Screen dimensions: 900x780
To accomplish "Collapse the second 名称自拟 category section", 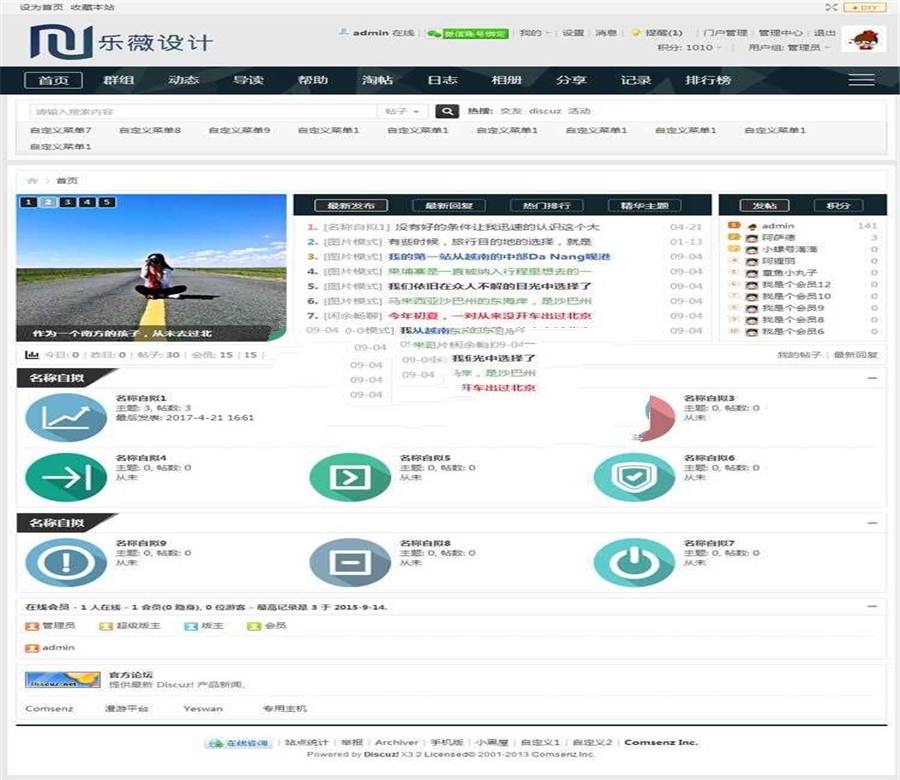I will coord(872,523).
